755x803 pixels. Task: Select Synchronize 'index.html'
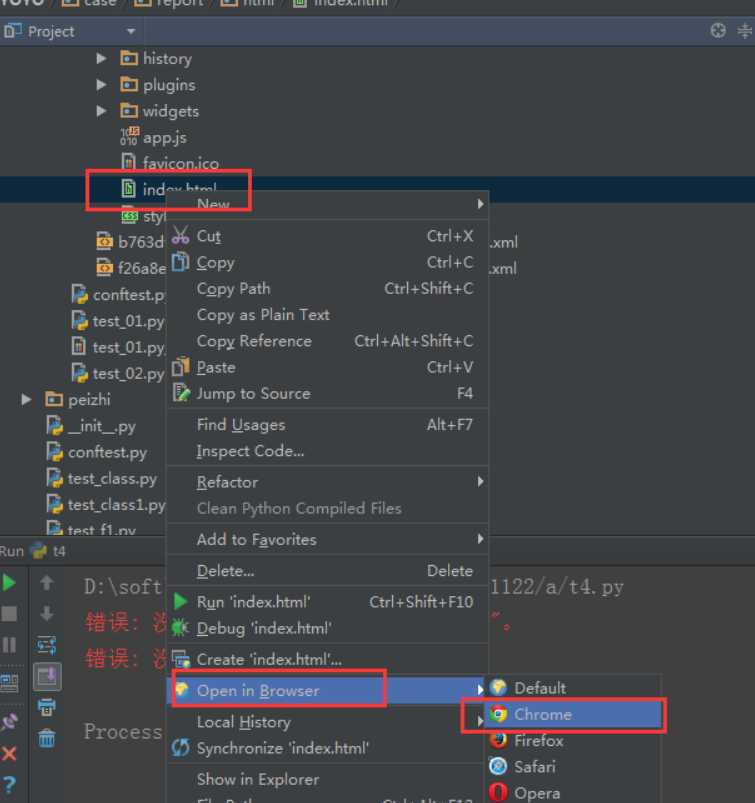click(328, 748)
